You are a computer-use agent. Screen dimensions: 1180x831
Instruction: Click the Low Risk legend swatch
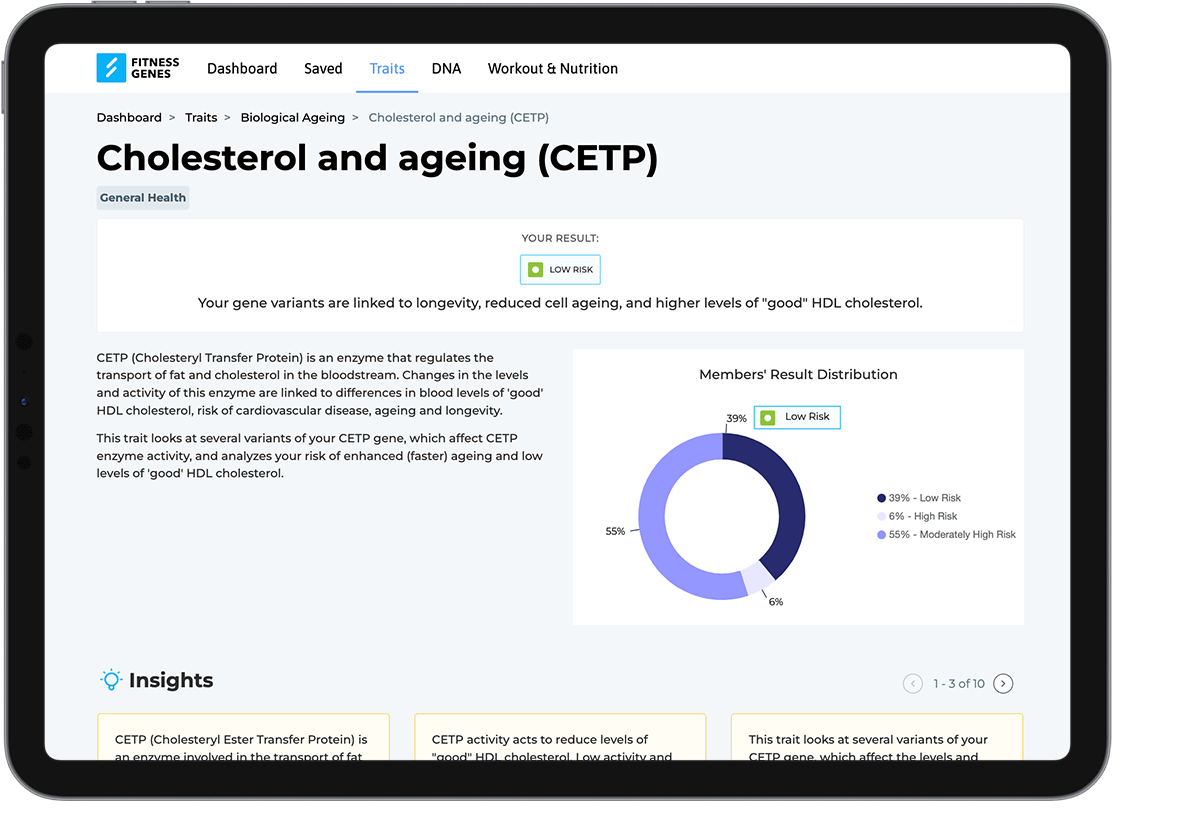[x=881, y=498]
